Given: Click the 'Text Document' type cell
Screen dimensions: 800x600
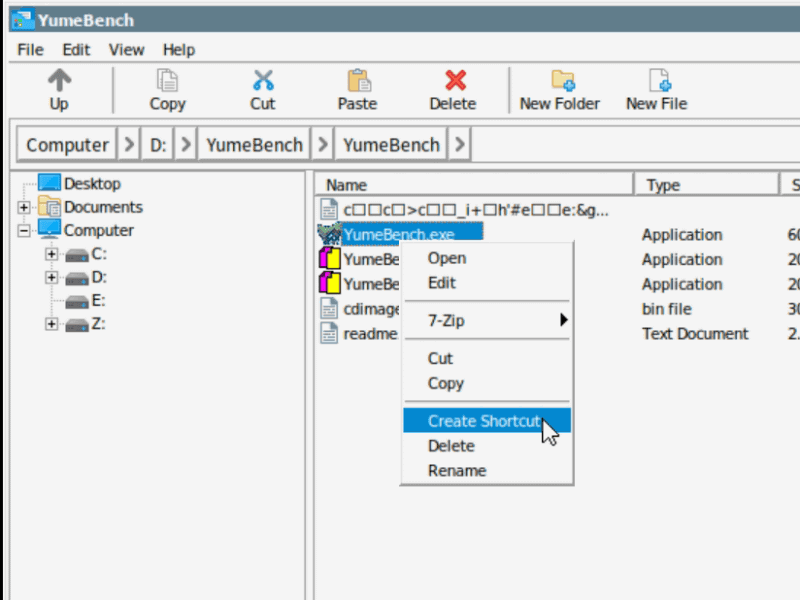Looking at the screenshot, I should 695,334.
